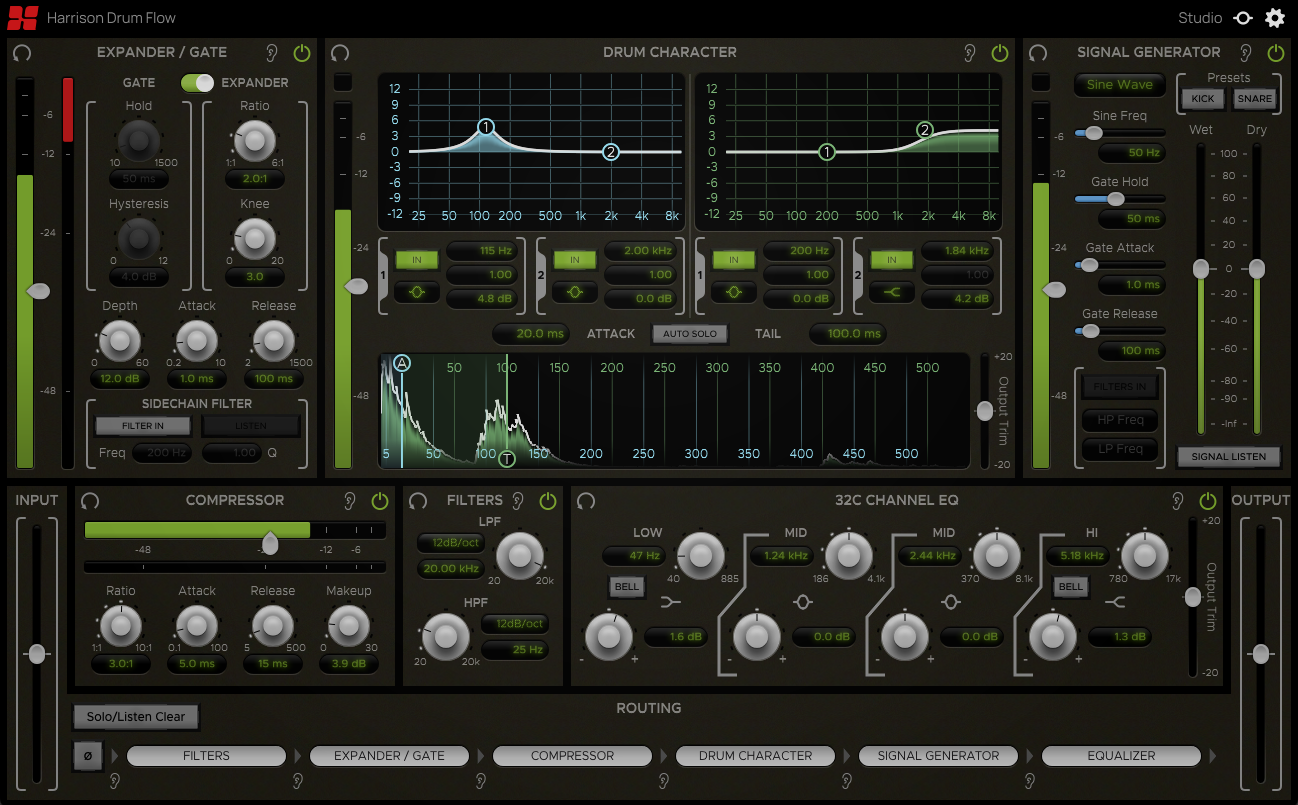Open the HPF 12dB/oct slope selector
This screenshot has width=1298, height=805.
(515, 623)
